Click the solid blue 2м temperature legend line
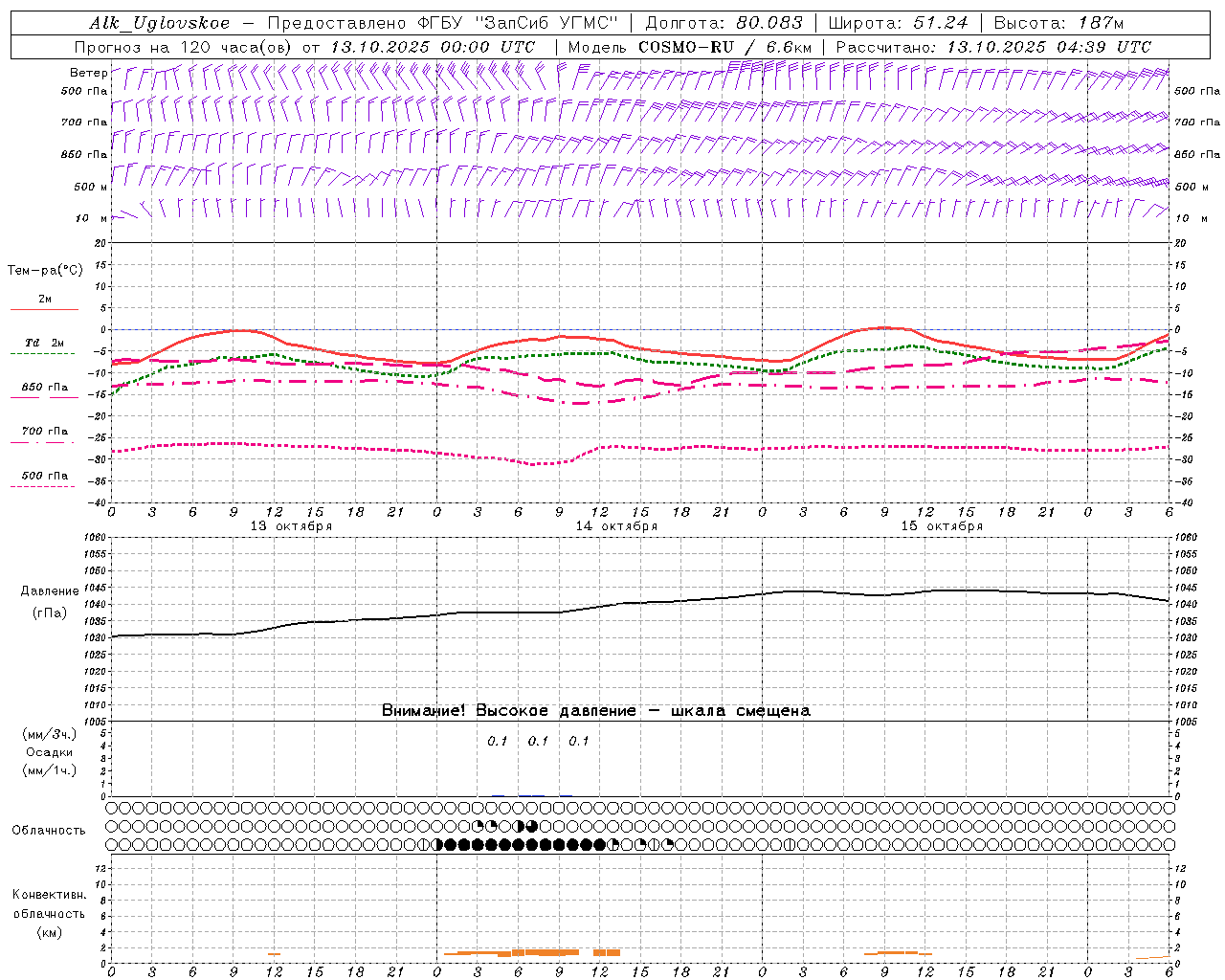 tap(45, 309)
